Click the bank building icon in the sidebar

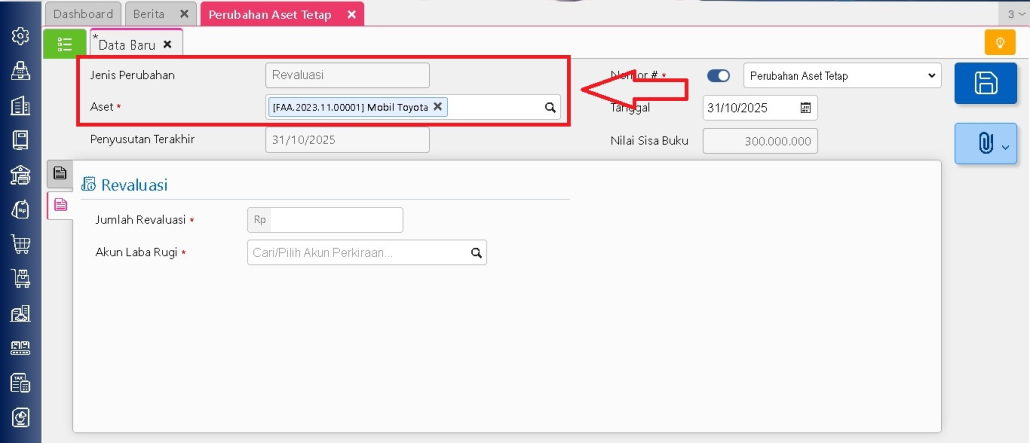point(20,174)
